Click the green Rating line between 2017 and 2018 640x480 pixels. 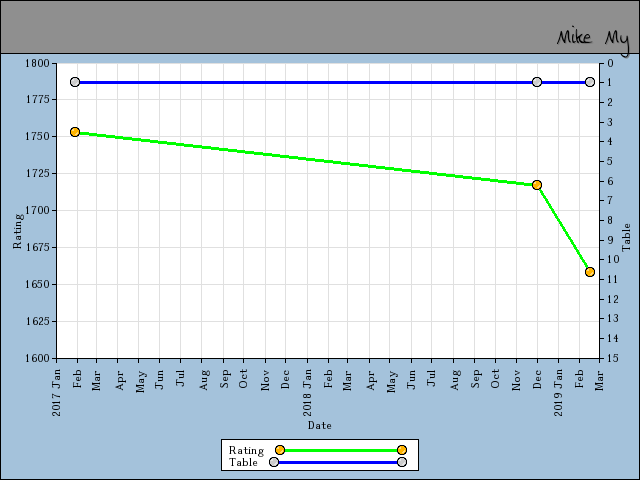tap(306, 159)
